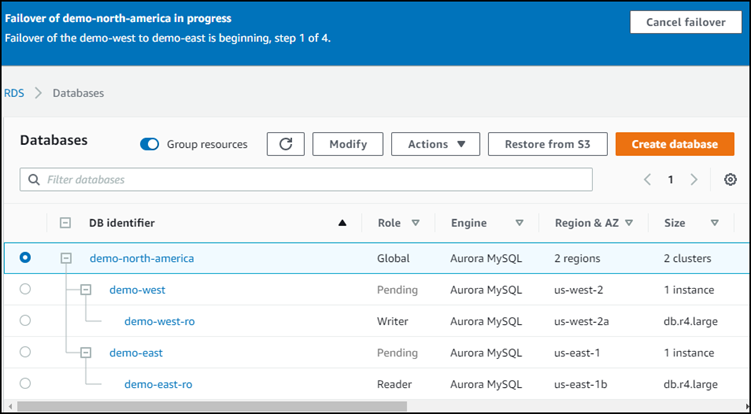
Task: Toggle Group resources switch
Action: 150,144
